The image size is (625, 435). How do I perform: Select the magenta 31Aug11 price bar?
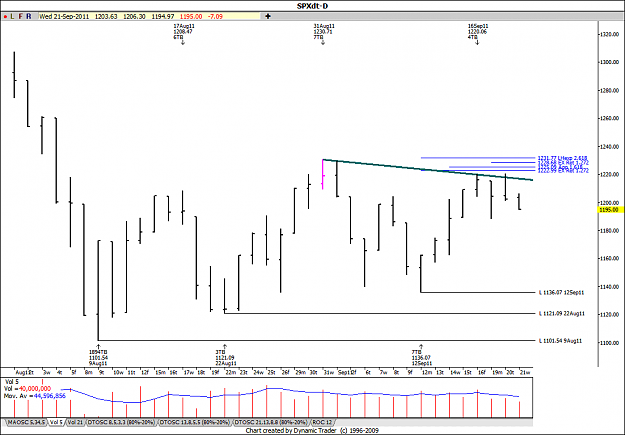[x=322, y=174]
